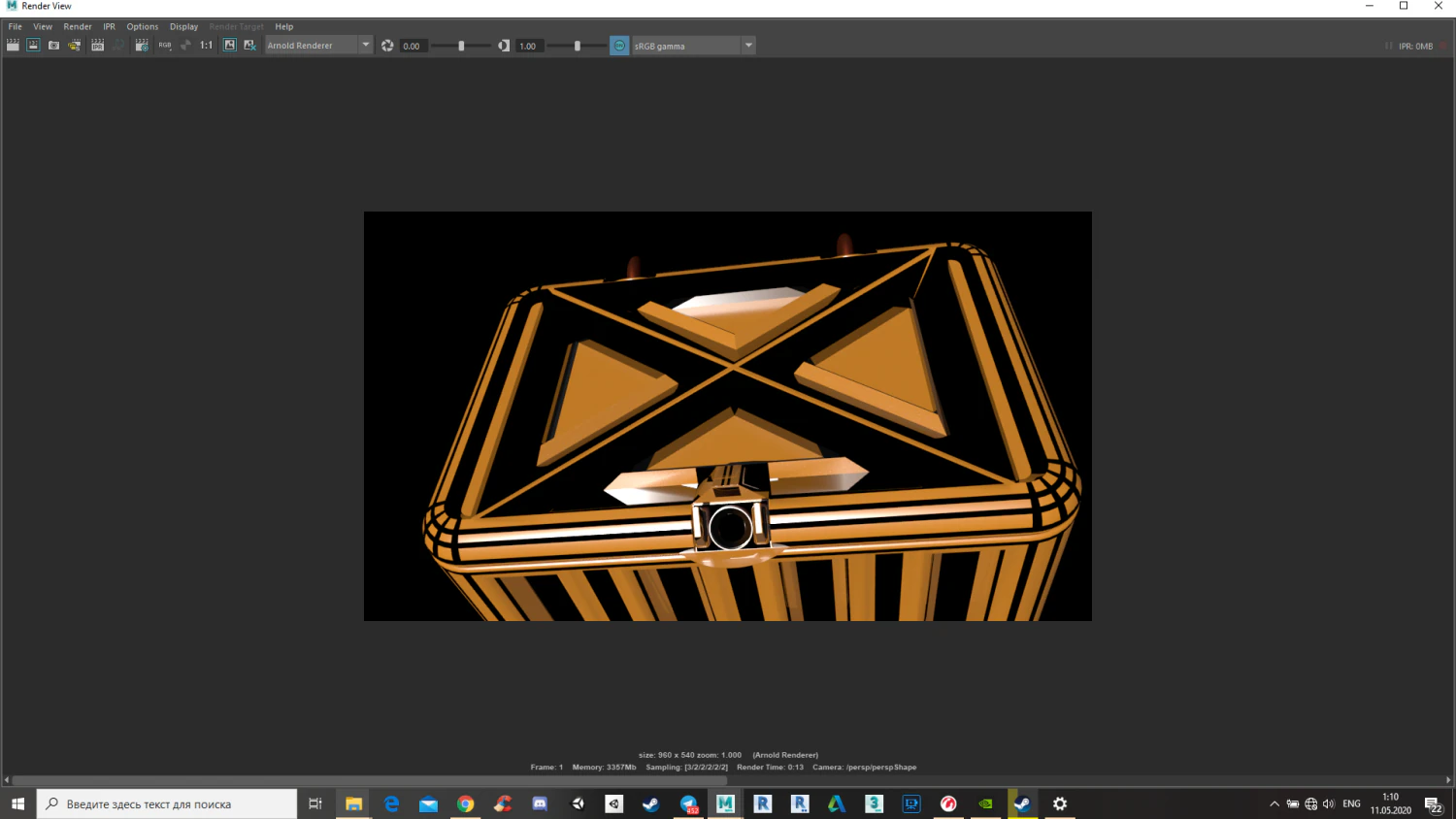Click the 1:1 real size icon
The height and width of the screenshot is (819, 1456).
(206, 46)
